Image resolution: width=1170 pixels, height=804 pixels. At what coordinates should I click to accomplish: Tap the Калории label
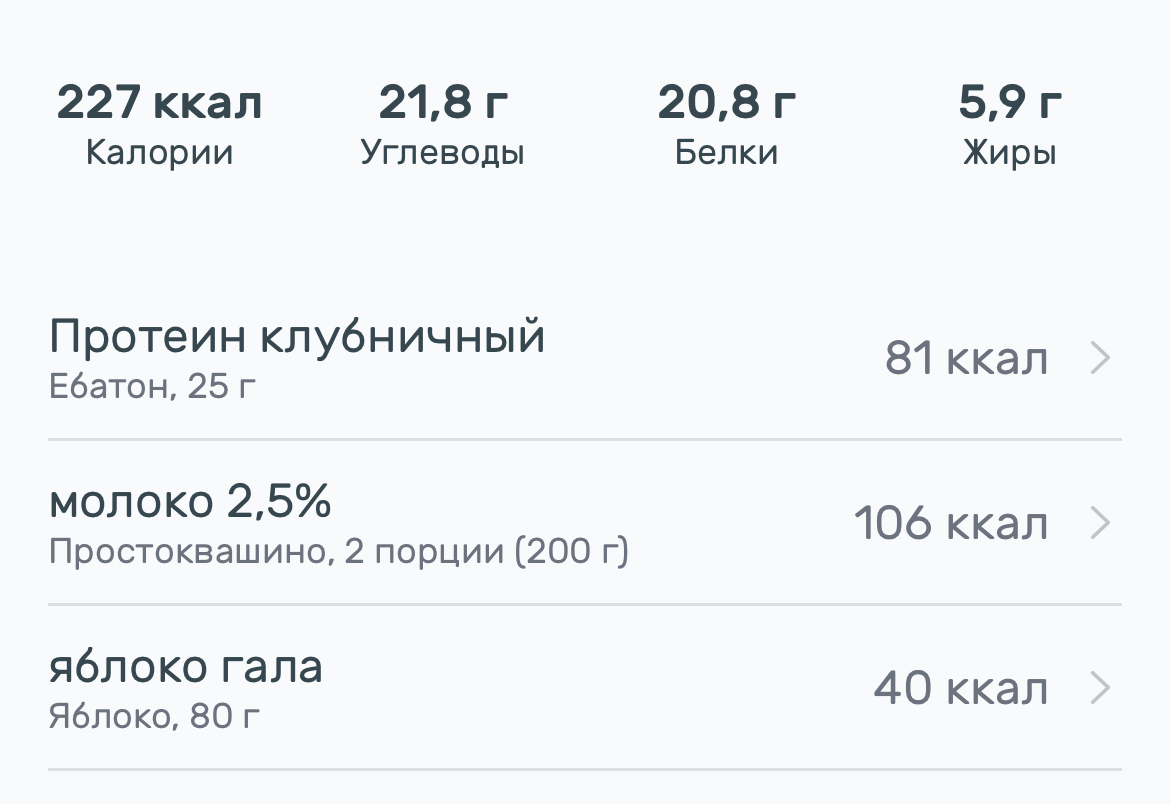click(x=159, y=153)
